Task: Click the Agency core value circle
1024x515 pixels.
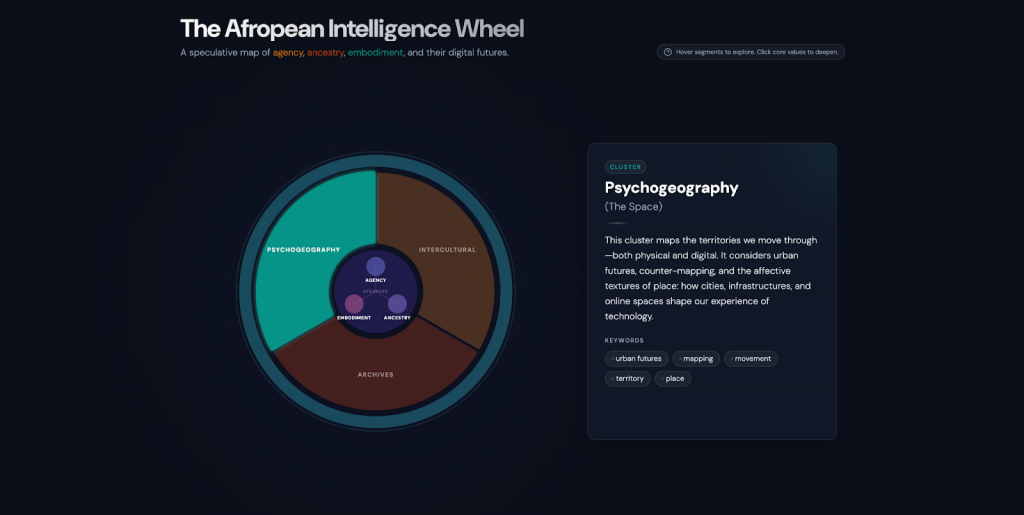Action: coord(375,267)
